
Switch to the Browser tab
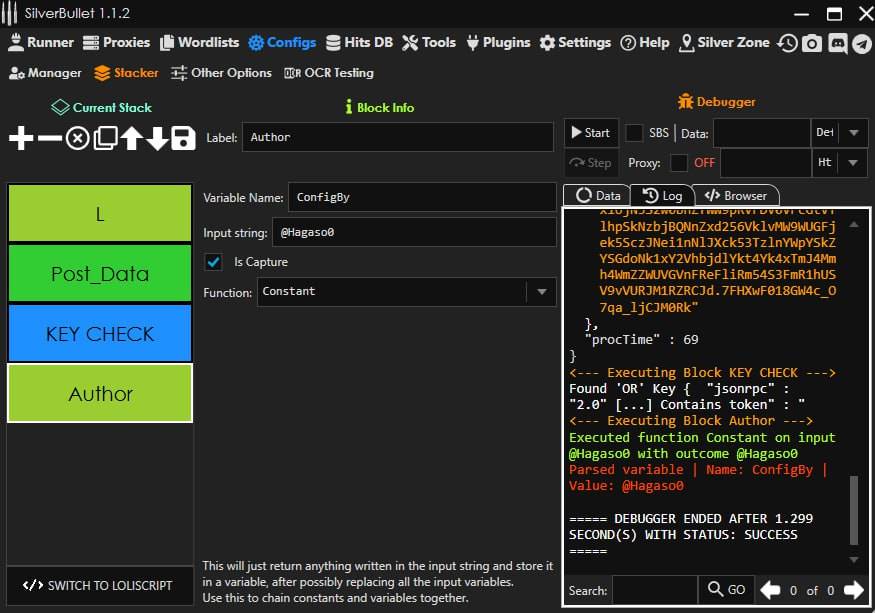735,196
